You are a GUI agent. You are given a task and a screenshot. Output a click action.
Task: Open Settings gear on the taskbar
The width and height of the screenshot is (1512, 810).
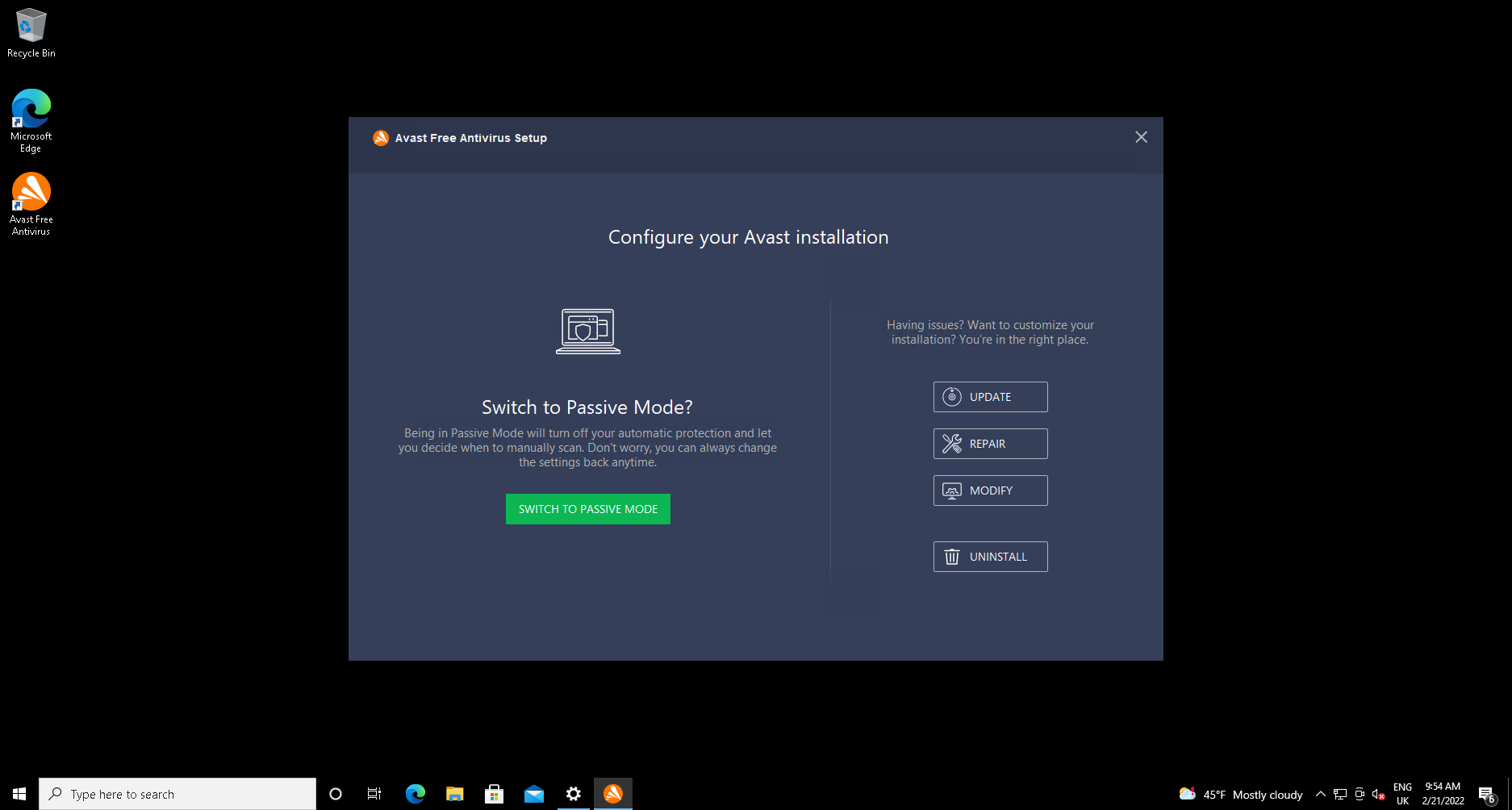[x=574, y=794]
